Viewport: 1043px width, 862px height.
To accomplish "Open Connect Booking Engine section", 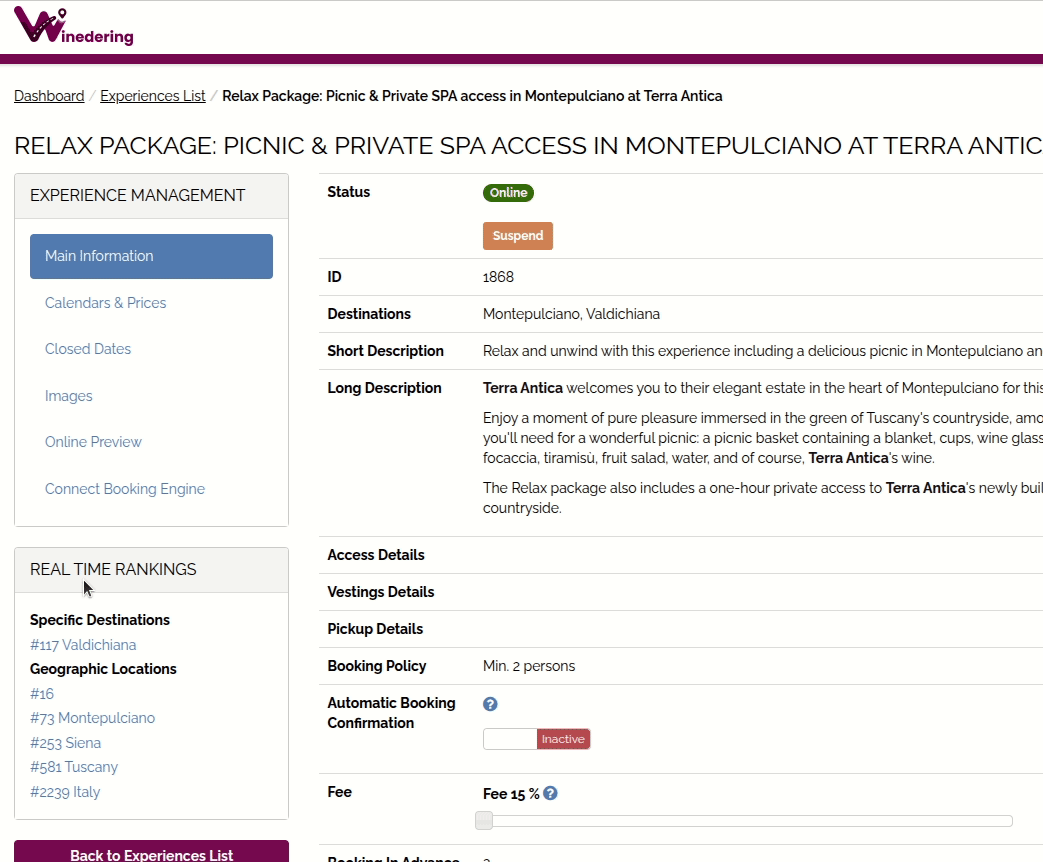I will pos(124,489).
